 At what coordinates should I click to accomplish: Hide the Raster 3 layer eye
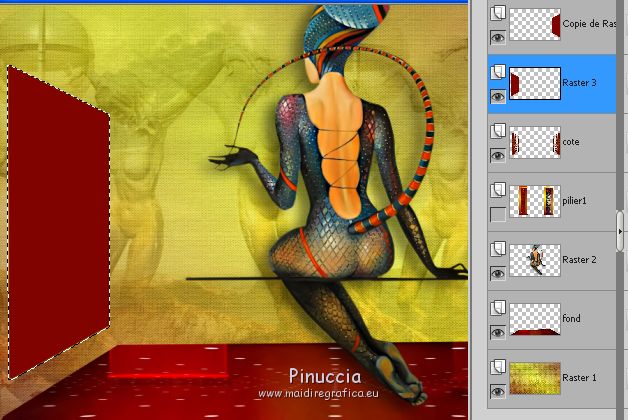498,96
